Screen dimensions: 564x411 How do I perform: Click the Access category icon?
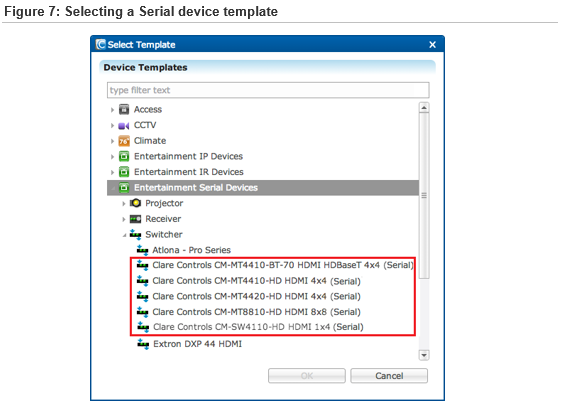(124, 109)
